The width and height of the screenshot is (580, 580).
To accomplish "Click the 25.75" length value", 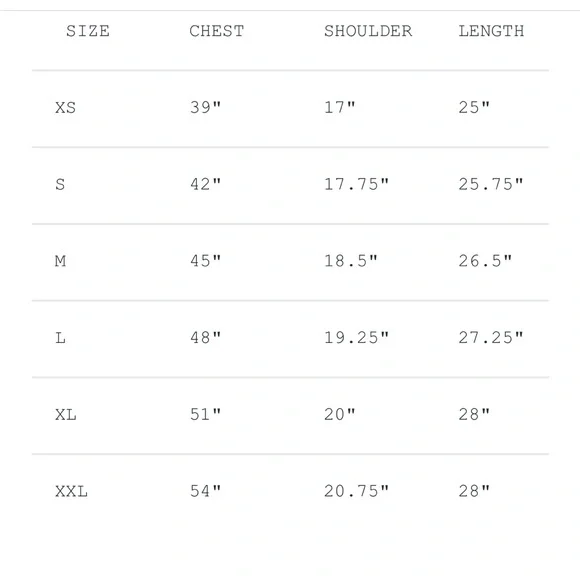I will [491, 184].
